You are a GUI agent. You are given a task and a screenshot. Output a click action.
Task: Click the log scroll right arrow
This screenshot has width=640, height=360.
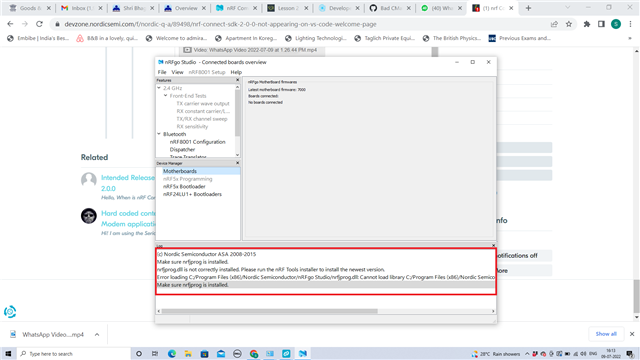point(493,311)
